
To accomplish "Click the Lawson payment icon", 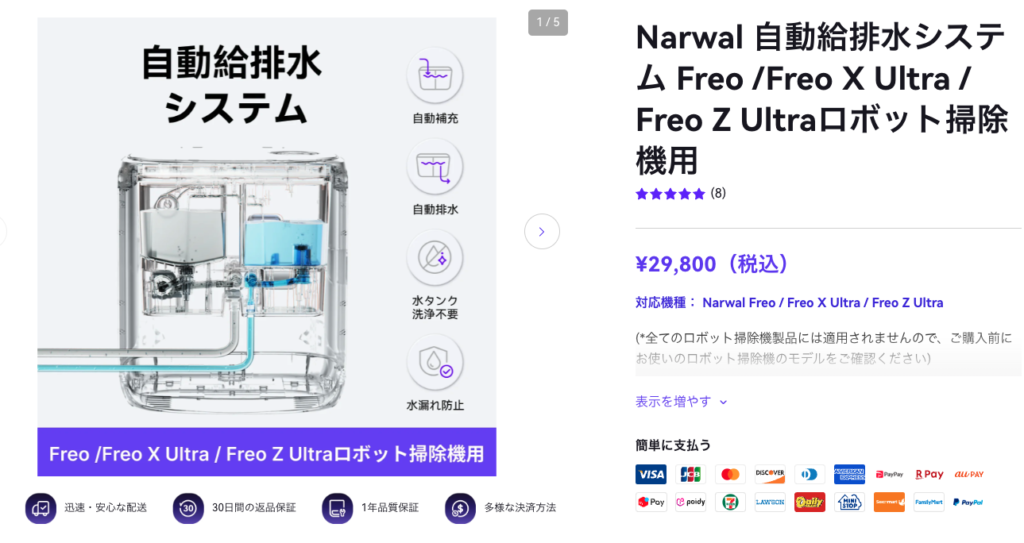I will pyautogui.click(x=770, y=502).
